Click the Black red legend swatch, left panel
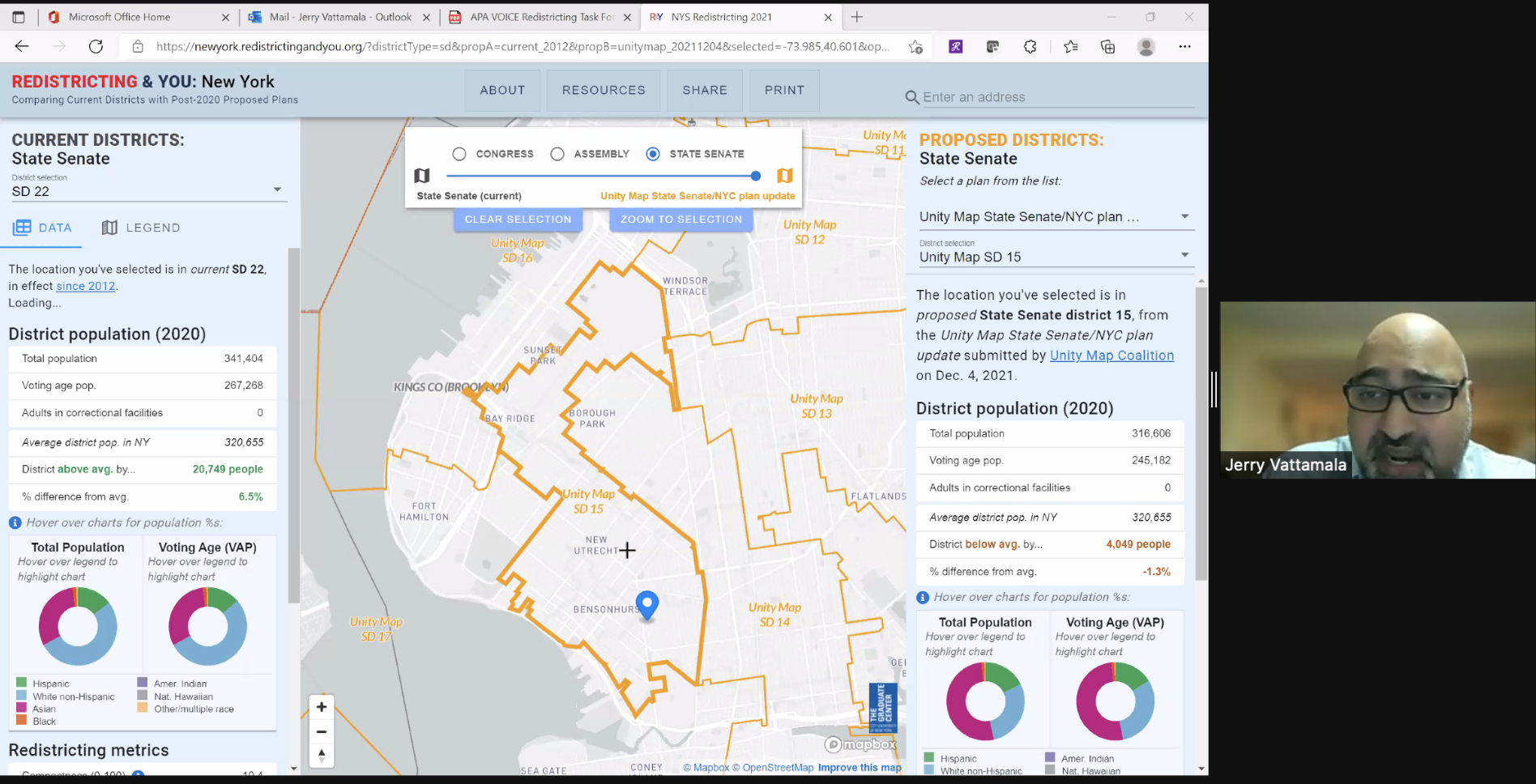The height and width of the screenshot is (784, 1536). click(x=22, y=721)
